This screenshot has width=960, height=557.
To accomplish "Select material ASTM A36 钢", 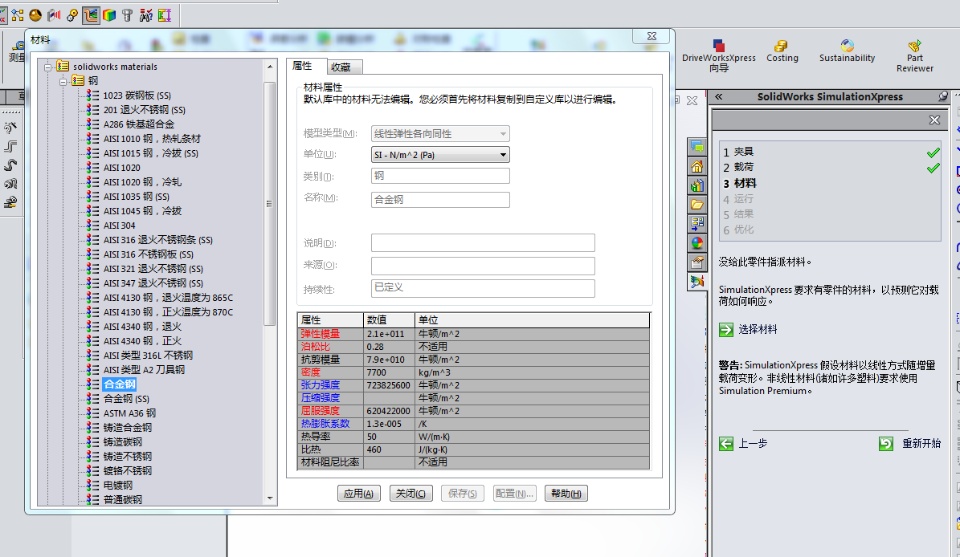I will click(x=130, y=413).
